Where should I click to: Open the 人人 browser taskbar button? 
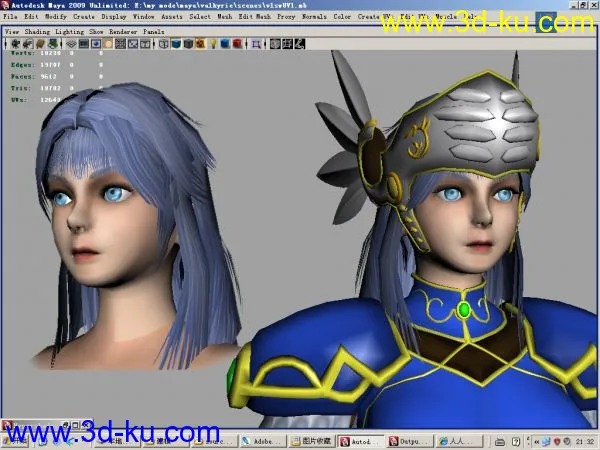click(x=459, y=441)
